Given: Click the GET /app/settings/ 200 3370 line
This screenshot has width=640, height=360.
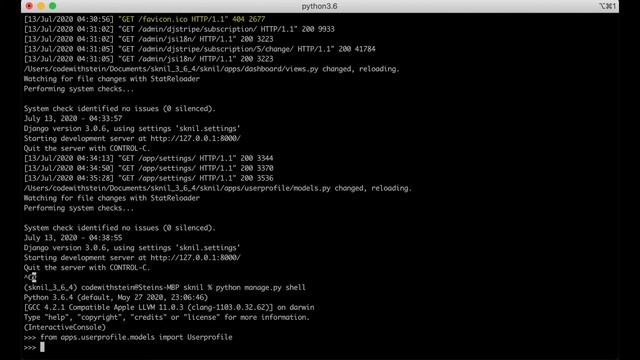Looking at the screenshot, I should [149, 168].
